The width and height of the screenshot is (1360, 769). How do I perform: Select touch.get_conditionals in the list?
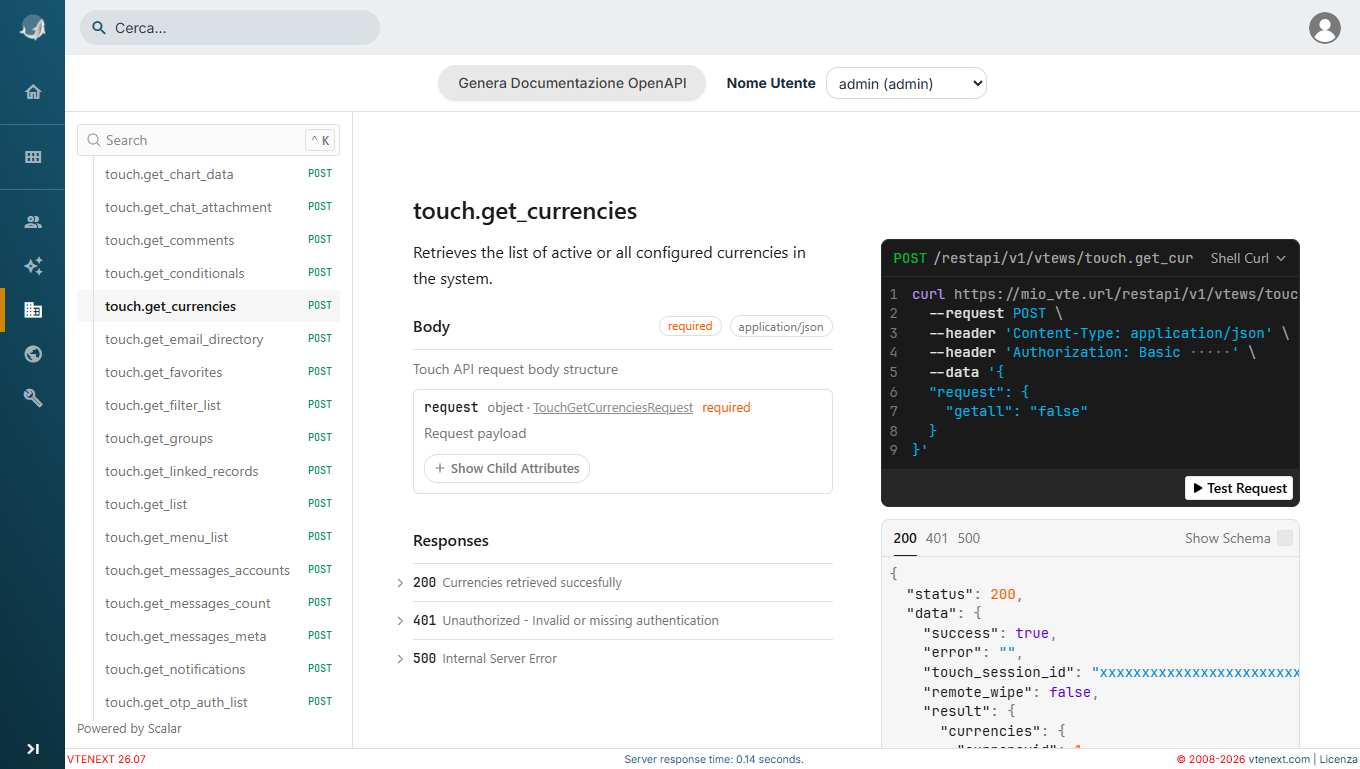(x=208, y=273)
